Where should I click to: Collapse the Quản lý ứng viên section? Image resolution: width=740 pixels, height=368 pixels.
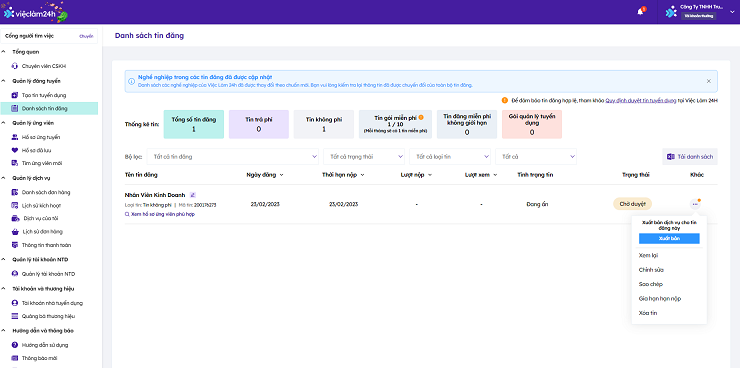pyautogui.click(x=4, y=123)
